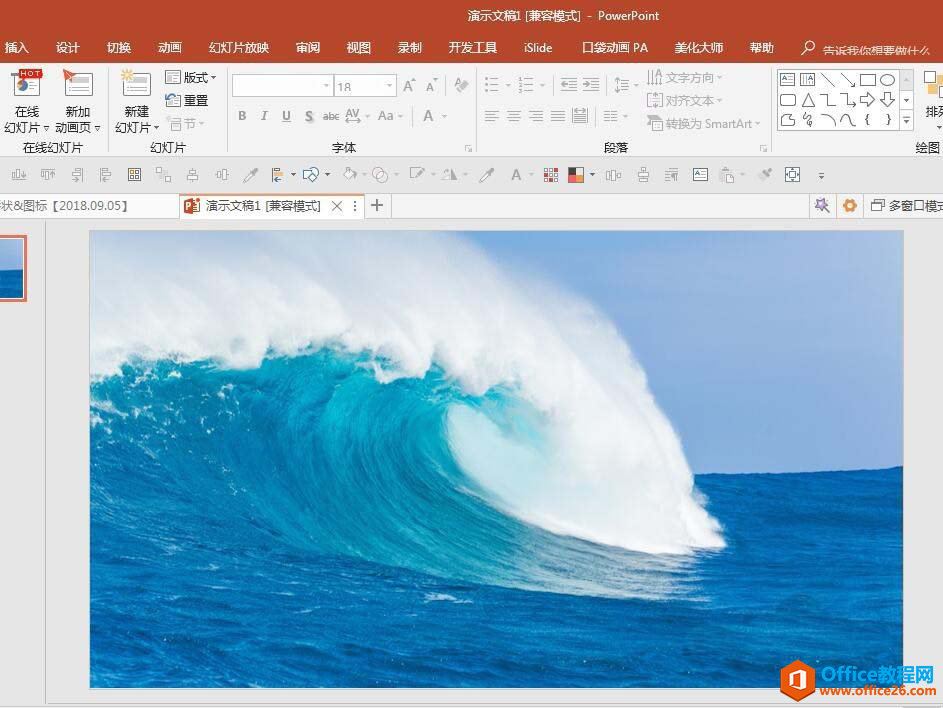Open the 插入 Insert tab
This screenshot has width=943, height=708.
point(17,48)
